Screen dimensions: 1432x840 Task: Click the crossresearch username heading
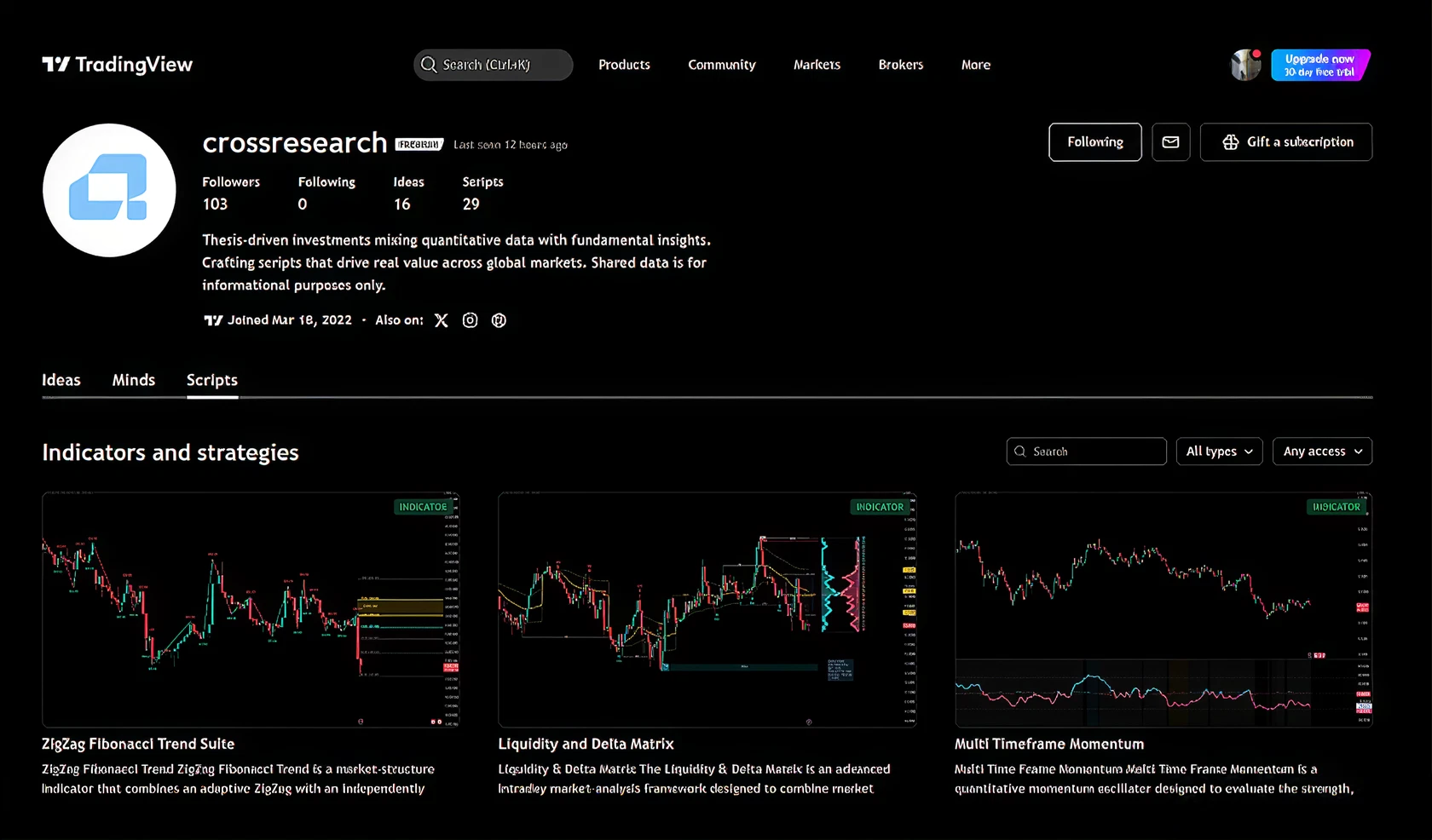tap(295, 143)
